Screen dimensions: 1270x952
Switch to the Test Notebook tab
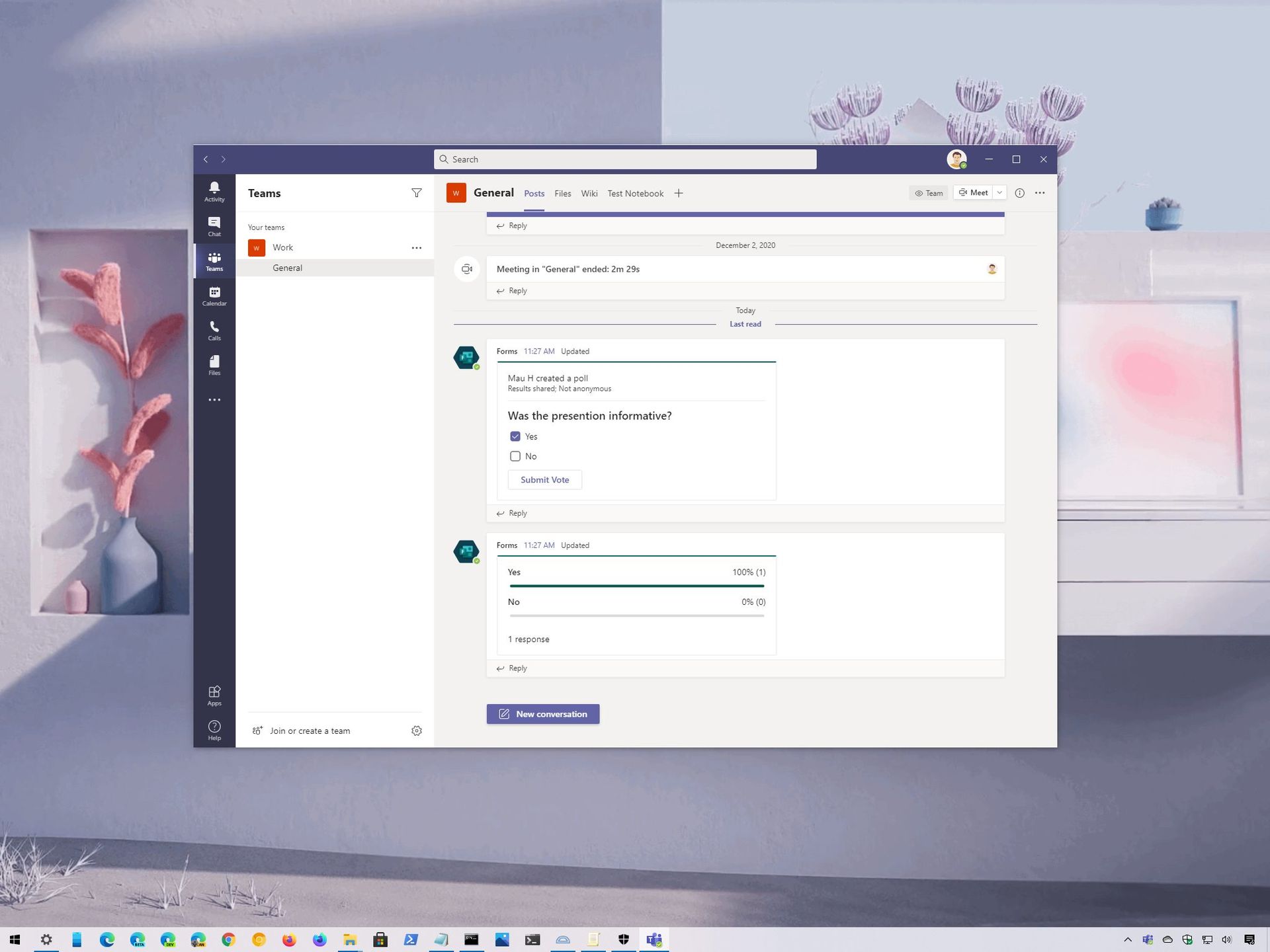[635, 193]
